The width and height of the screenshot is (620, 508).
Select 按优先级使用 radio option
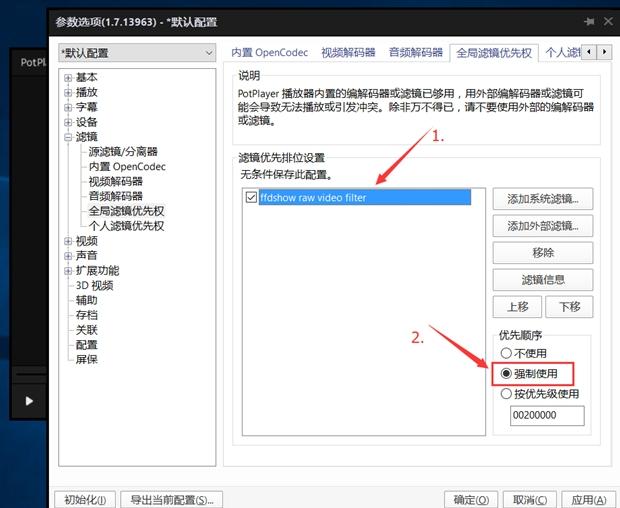540,394
